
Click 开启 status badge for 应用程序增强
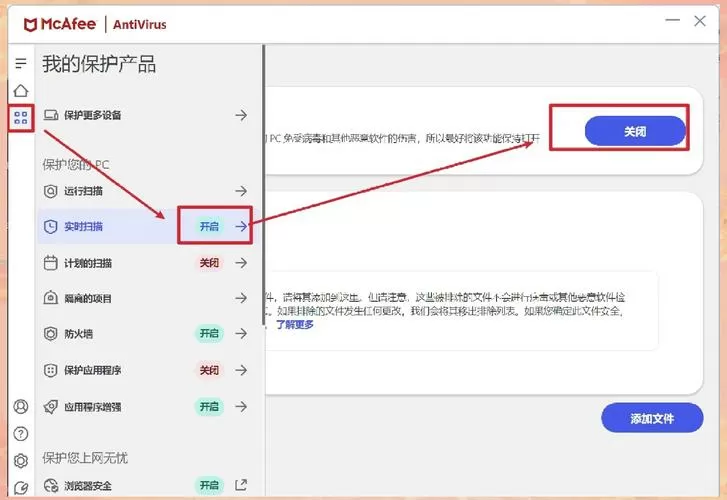209,407
